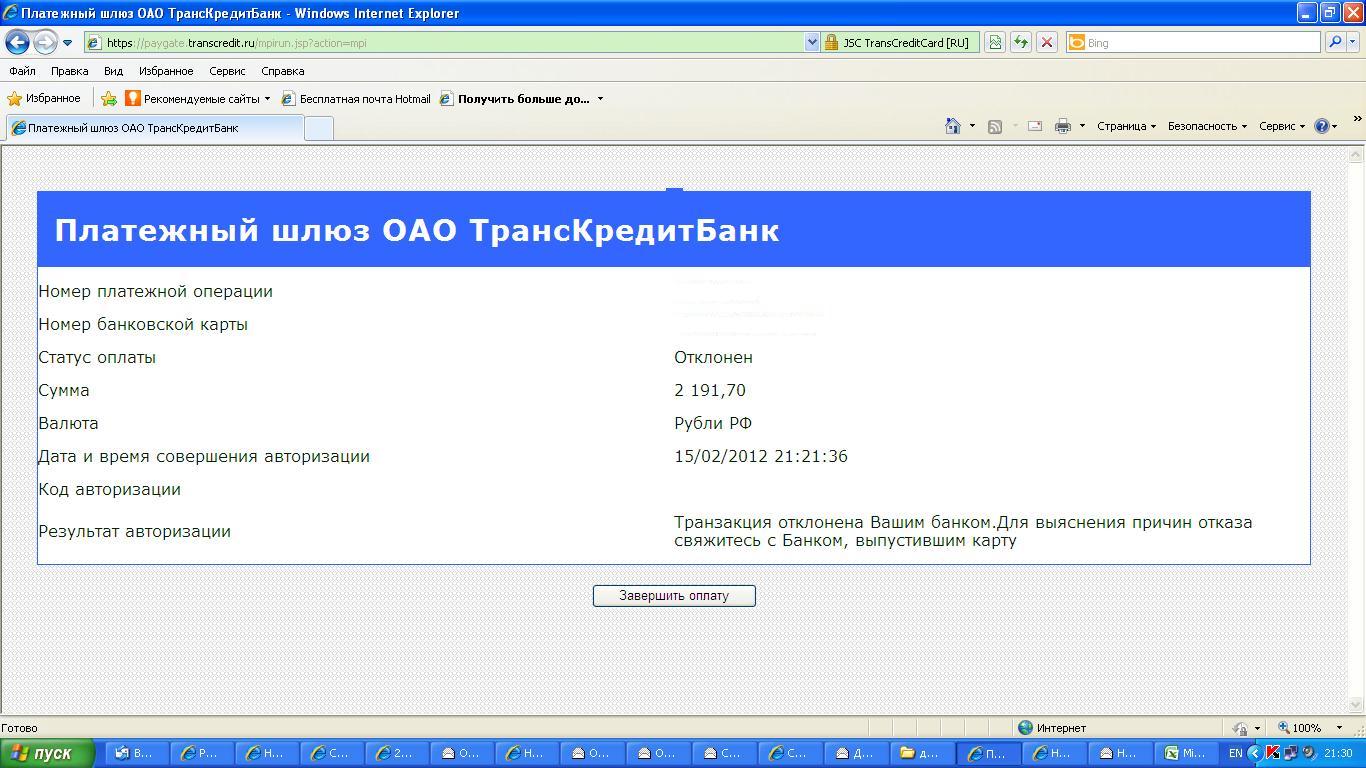This screenshot has height=768, width=1366.
Task: Open the Страница dropdown menu
Action: point(1126,126)
